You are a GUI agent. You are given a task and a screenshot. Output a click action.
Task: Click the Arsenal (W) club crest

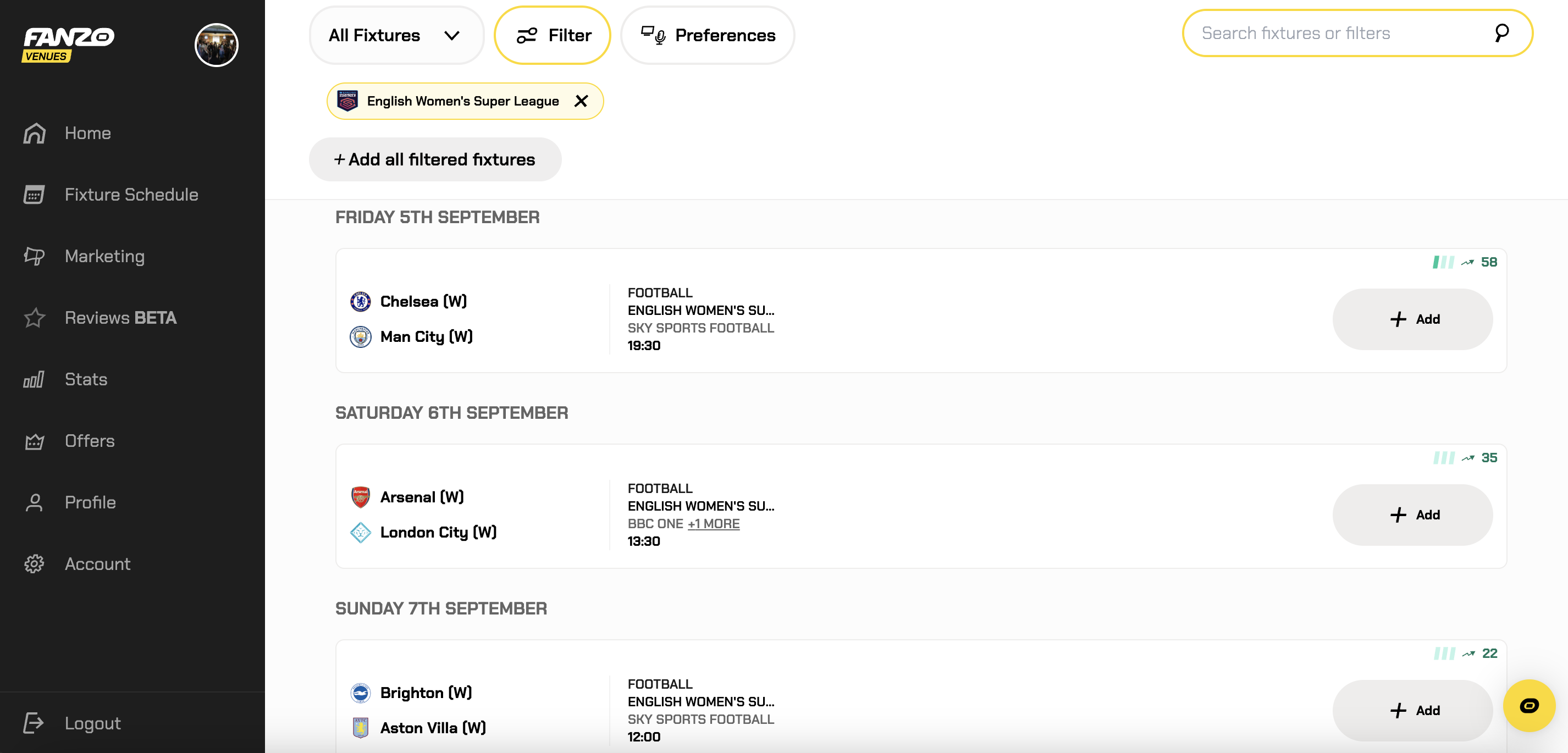pyautogui.click(x=360, y=497)
